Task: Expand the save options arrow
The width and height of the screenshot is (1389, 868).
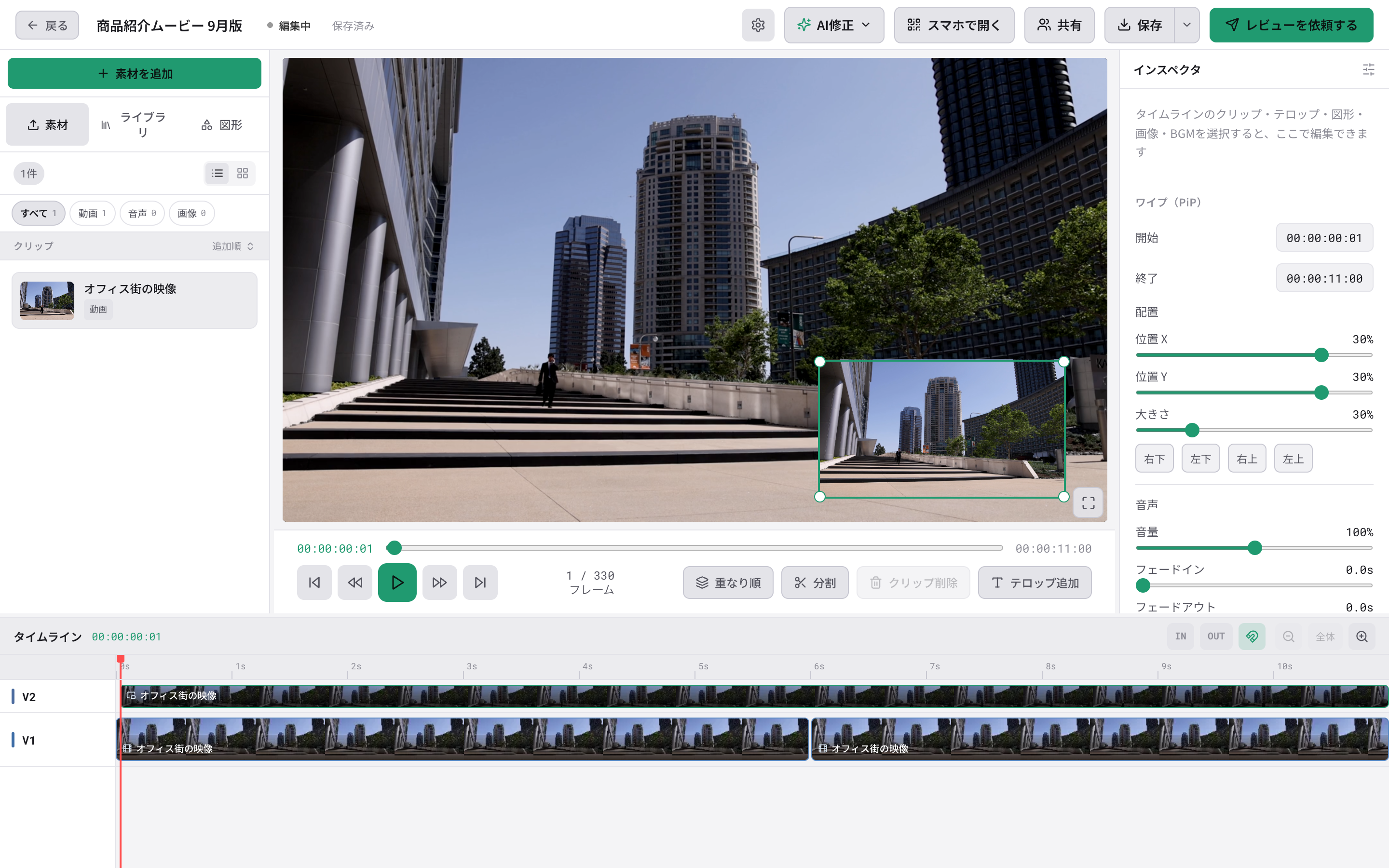Action: coord(1187,25)
